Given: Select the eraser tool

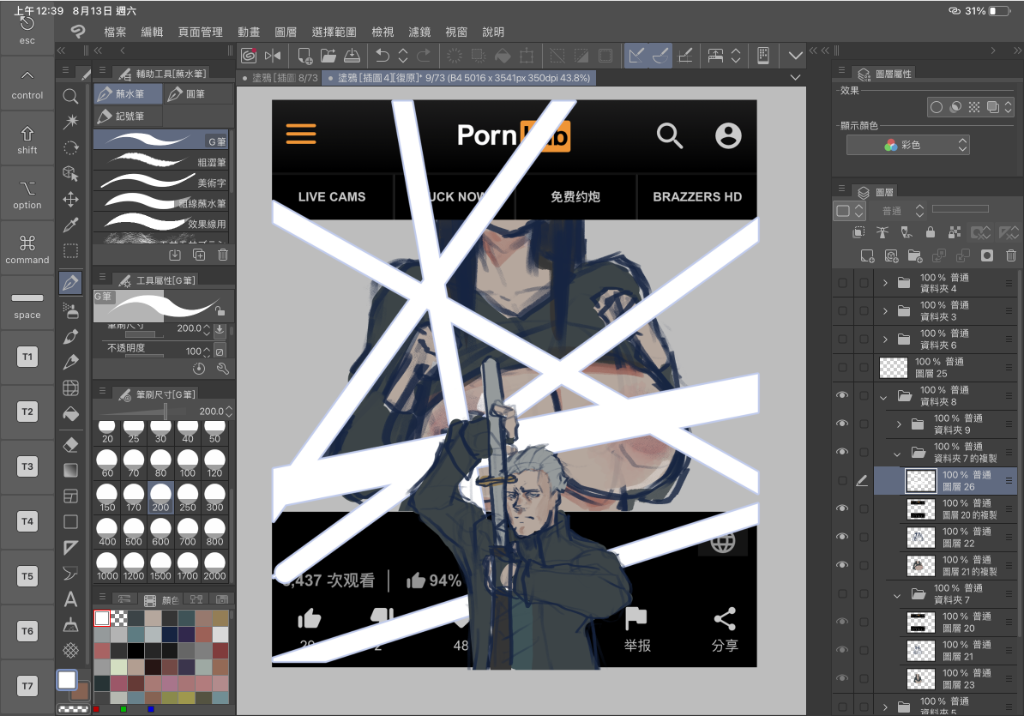Looking at the screenshot, I should click(x=71, y=445).
